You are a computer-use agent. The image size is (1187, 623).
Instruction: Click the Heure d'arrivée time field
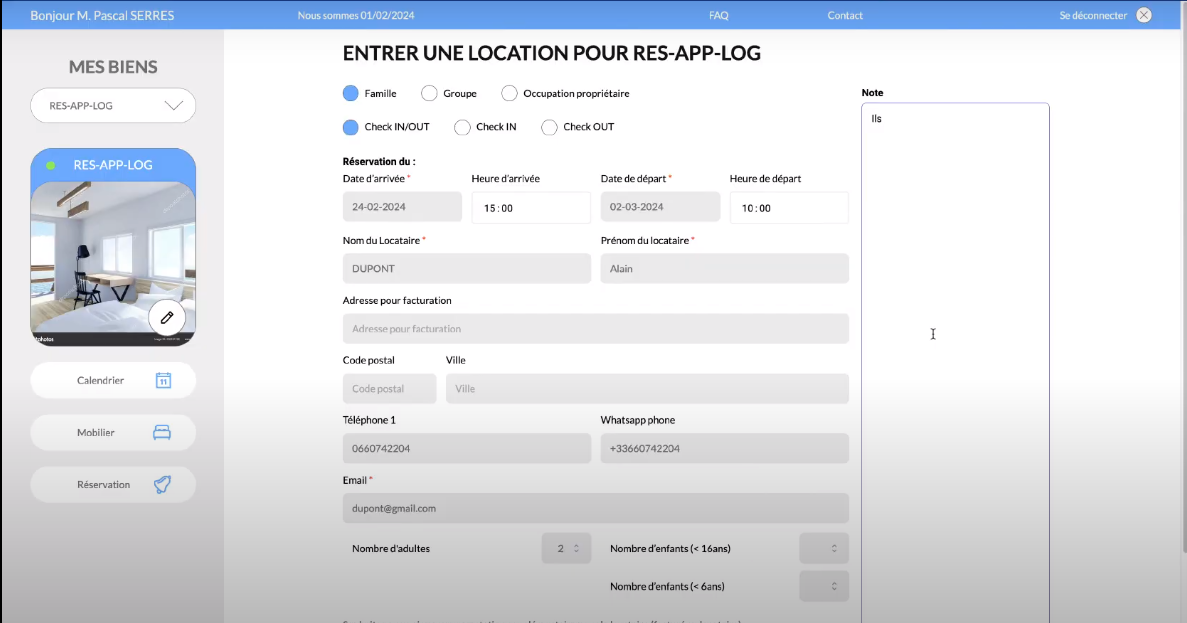pos(531,208)
